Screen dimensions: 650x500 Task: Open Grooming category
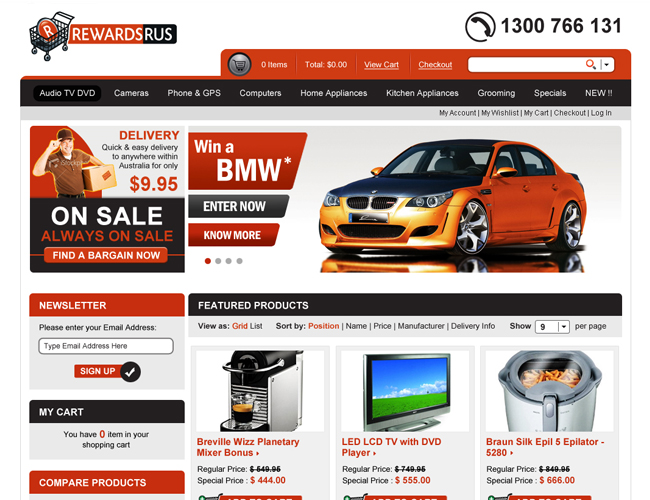(x=496, y=93)
